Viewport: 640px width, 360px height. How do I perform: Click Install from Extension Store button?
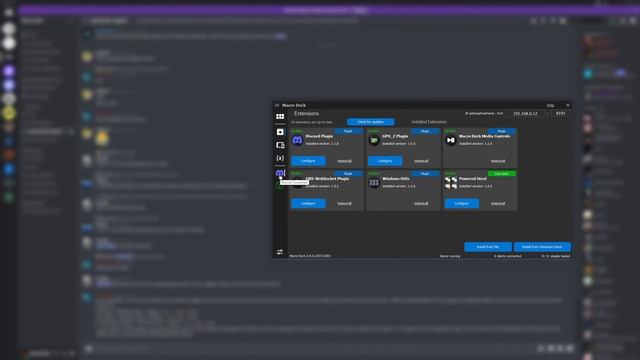click(x=542, y=247)
